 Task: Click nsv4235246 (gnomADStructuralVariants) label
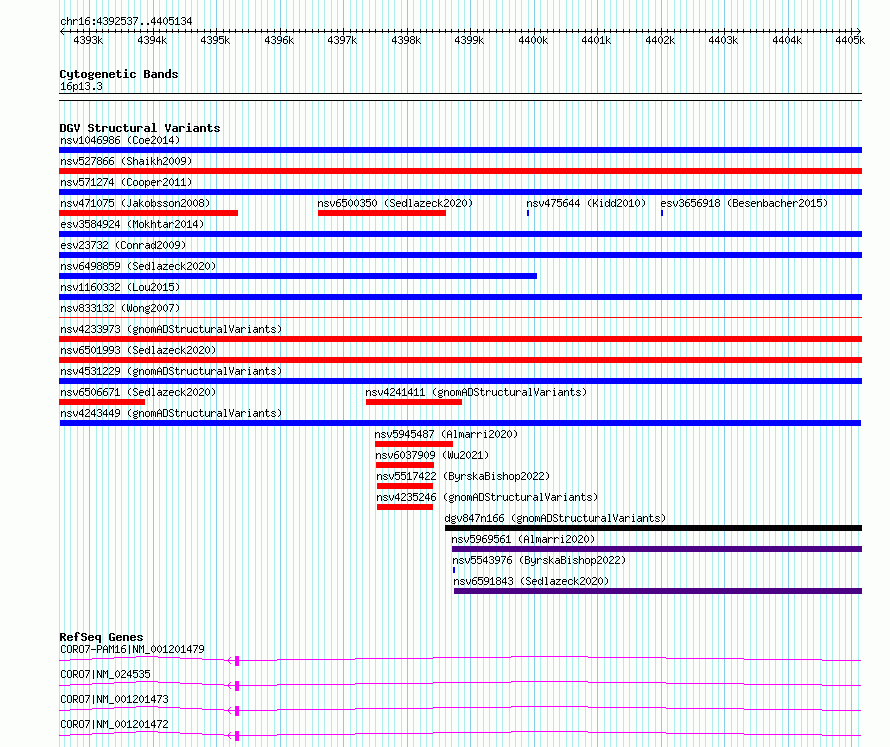[x=487, y=497]
